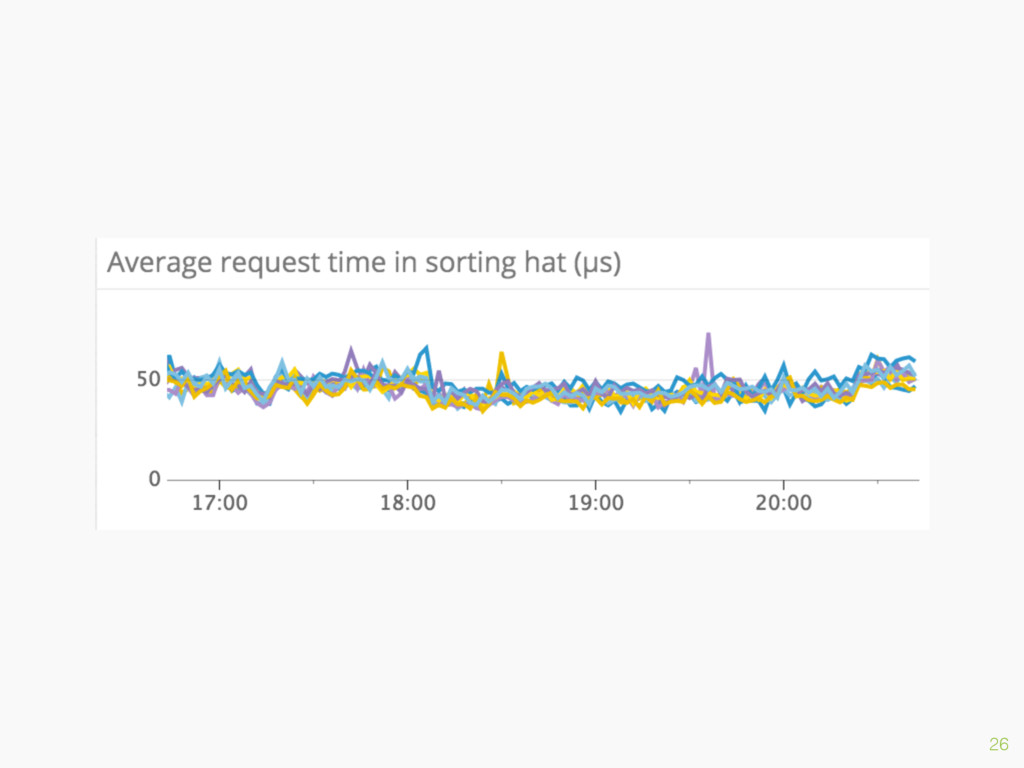Click the word "Average" in the title
The height and width of the screenshot is (768, 1024).
(x=159, y=263)
